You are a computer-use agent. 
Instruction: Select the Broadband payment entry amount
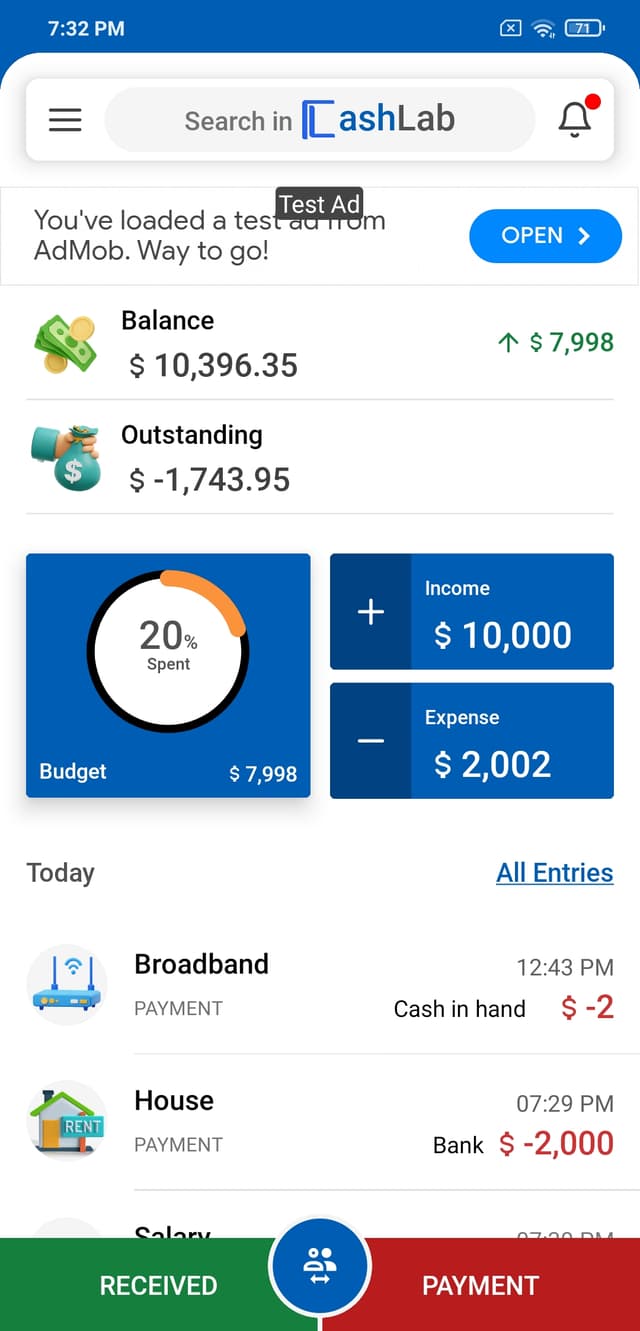point(588,1008)
